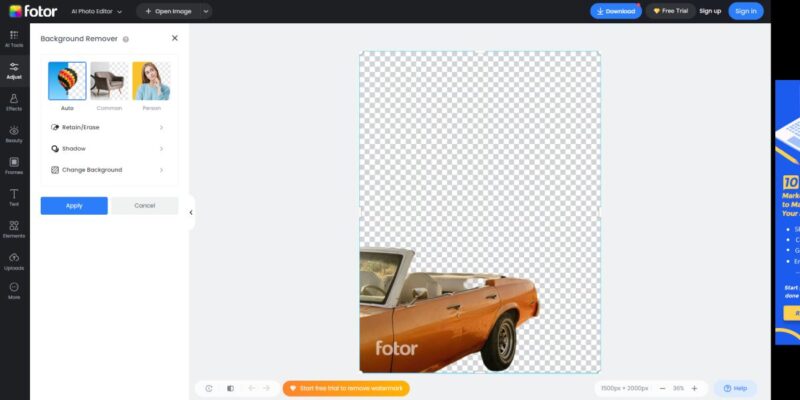Screen dimensions: 800x400
Task: Zoom in with the plus icon
Action: click(694, 388)
